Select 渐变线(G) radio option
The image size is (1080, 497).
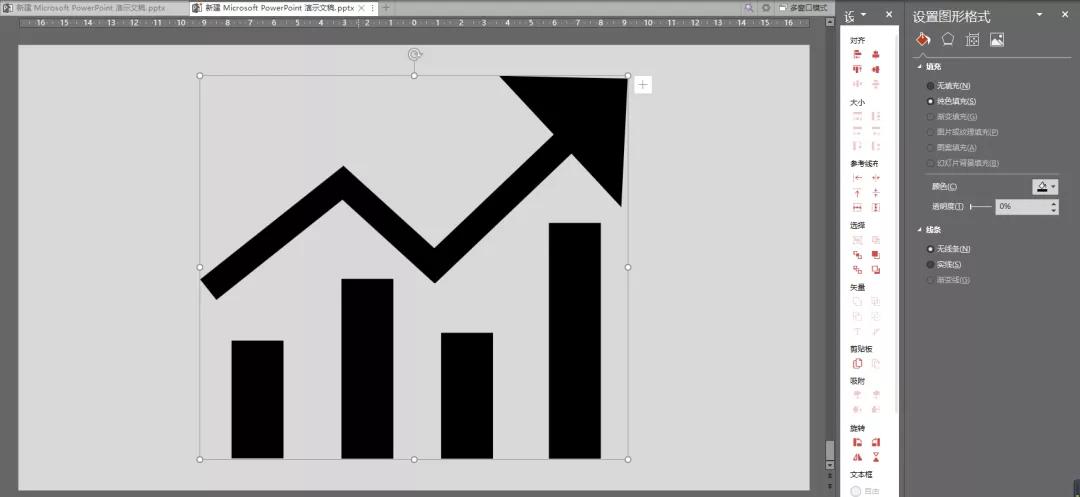pos(949,280)
